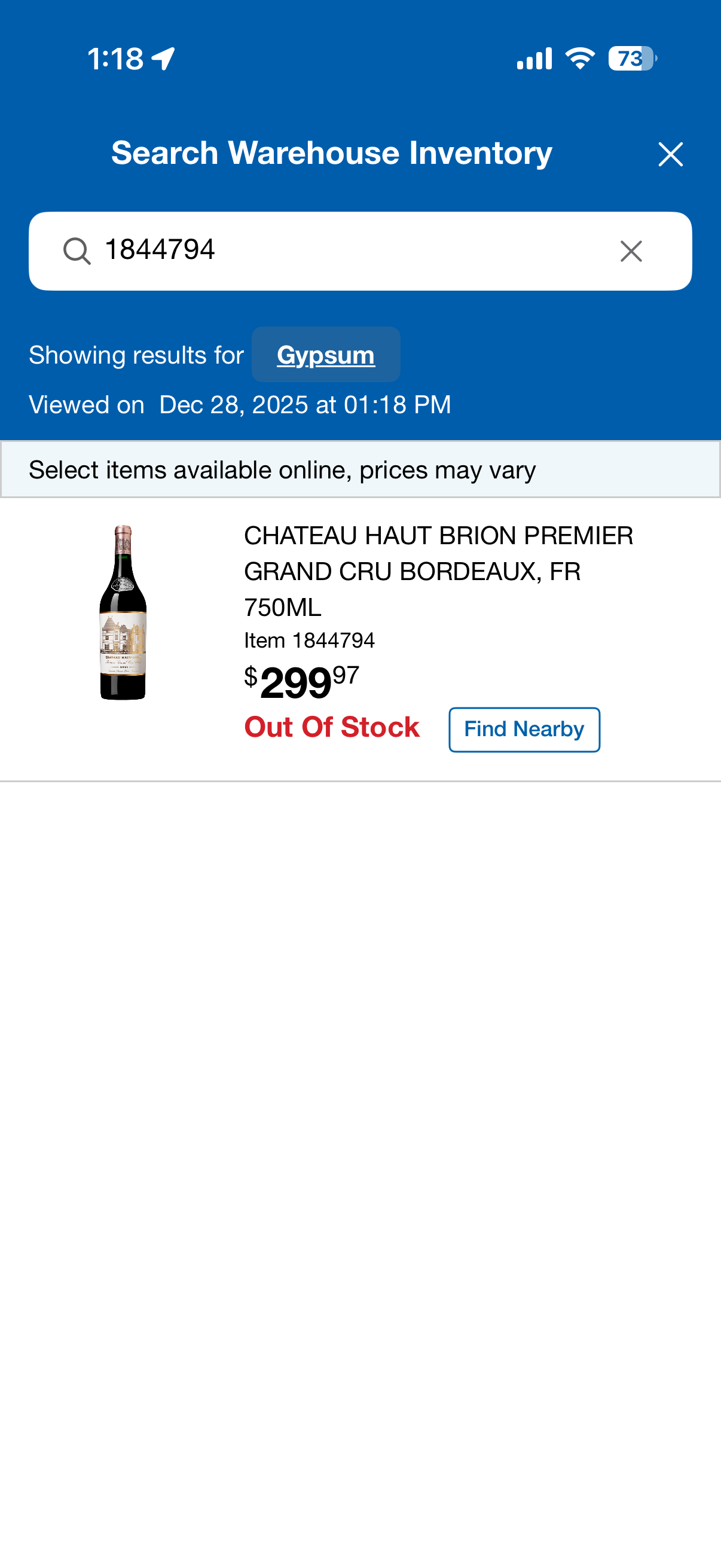Viewport: 721px width, 1568px height.
Task: Tap the Viewed on date timestamp
Action: coord(240,405)
